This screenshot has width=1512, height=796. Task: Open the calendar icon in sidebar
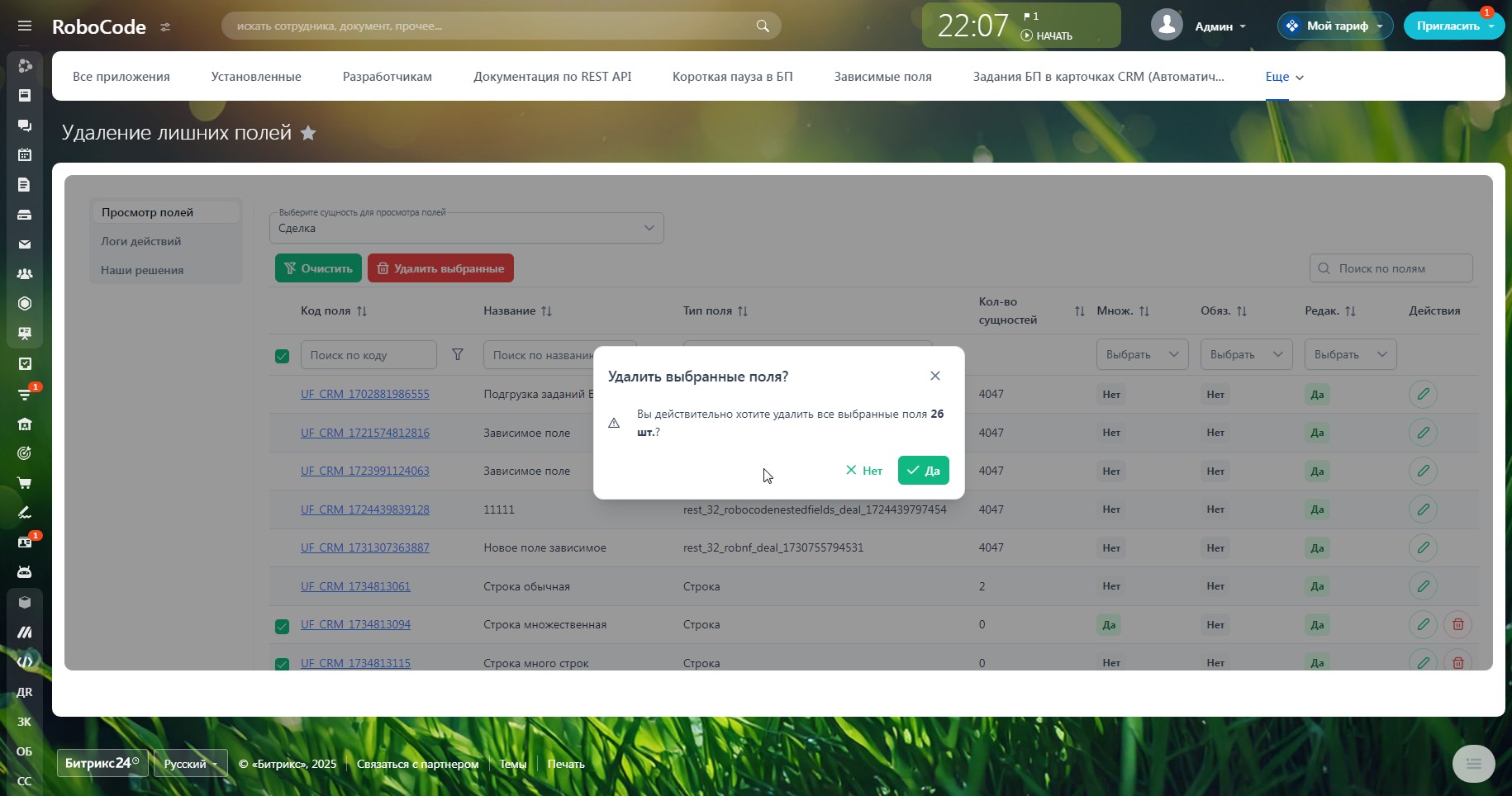[25, 154]
